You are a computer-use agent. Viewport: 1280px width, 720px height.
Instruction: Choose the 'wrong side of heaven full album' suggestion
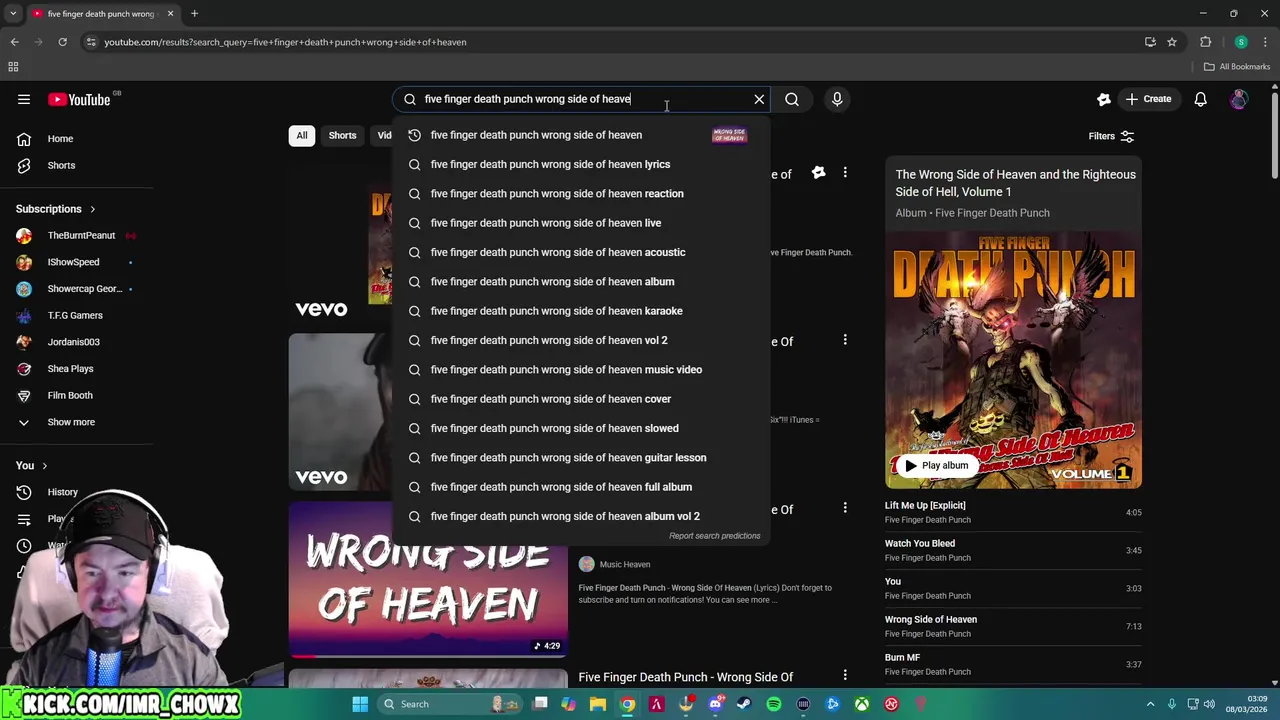pos(581,487)
